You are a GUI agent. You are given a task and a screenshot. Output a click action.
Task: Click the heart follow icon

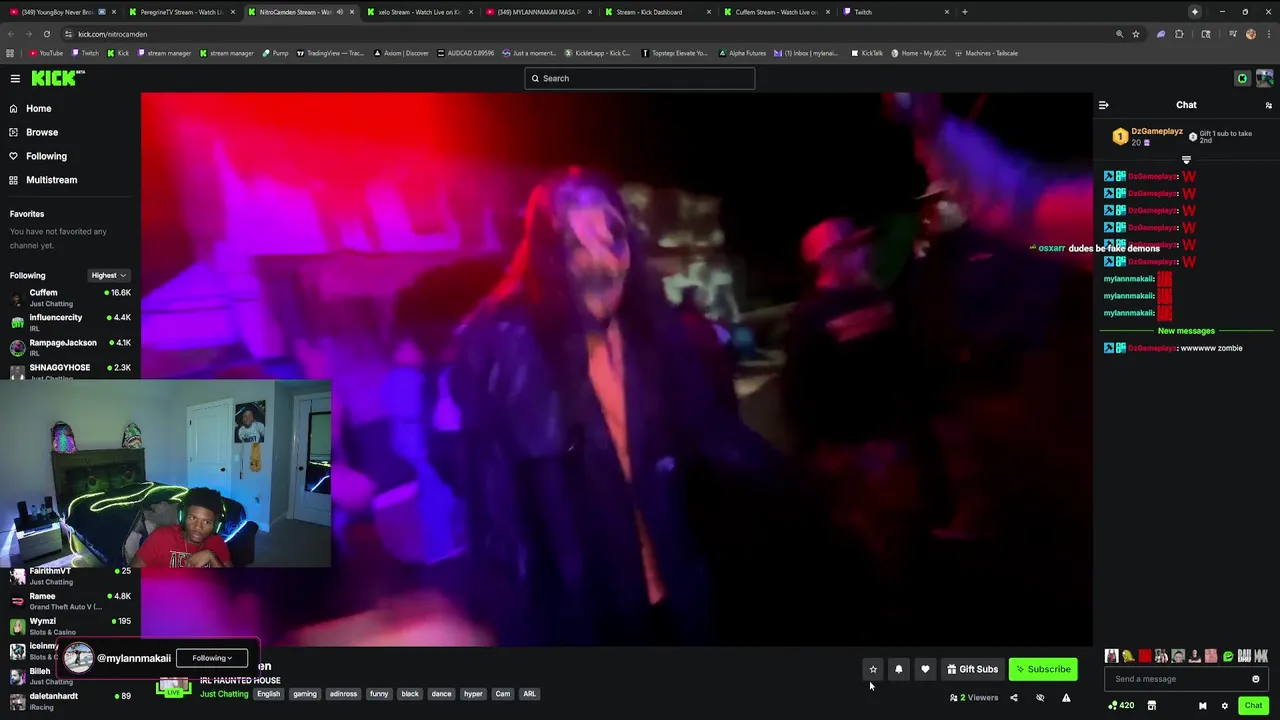tap(925, 669)
